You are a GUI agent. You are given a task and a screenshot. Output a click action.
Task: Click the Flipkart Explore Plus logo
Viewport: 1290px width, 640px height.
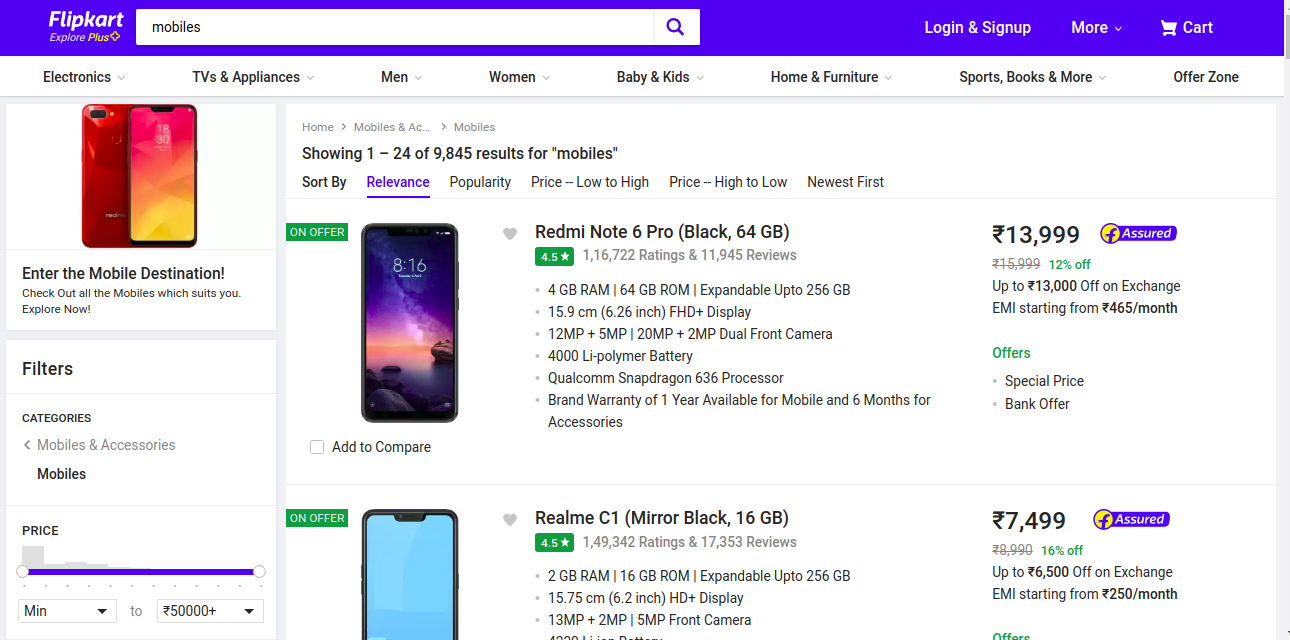(85, 27)
